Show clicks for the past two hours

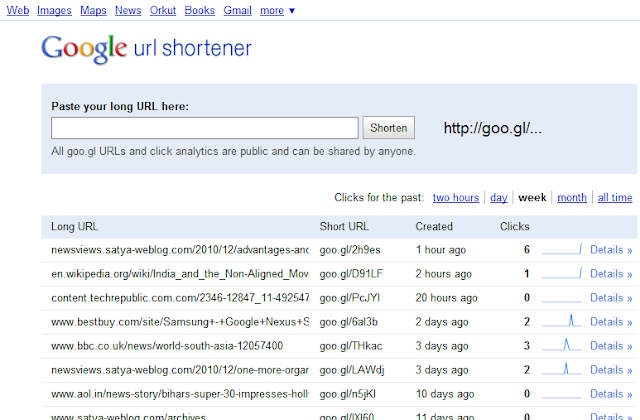[x=456, y=198]
